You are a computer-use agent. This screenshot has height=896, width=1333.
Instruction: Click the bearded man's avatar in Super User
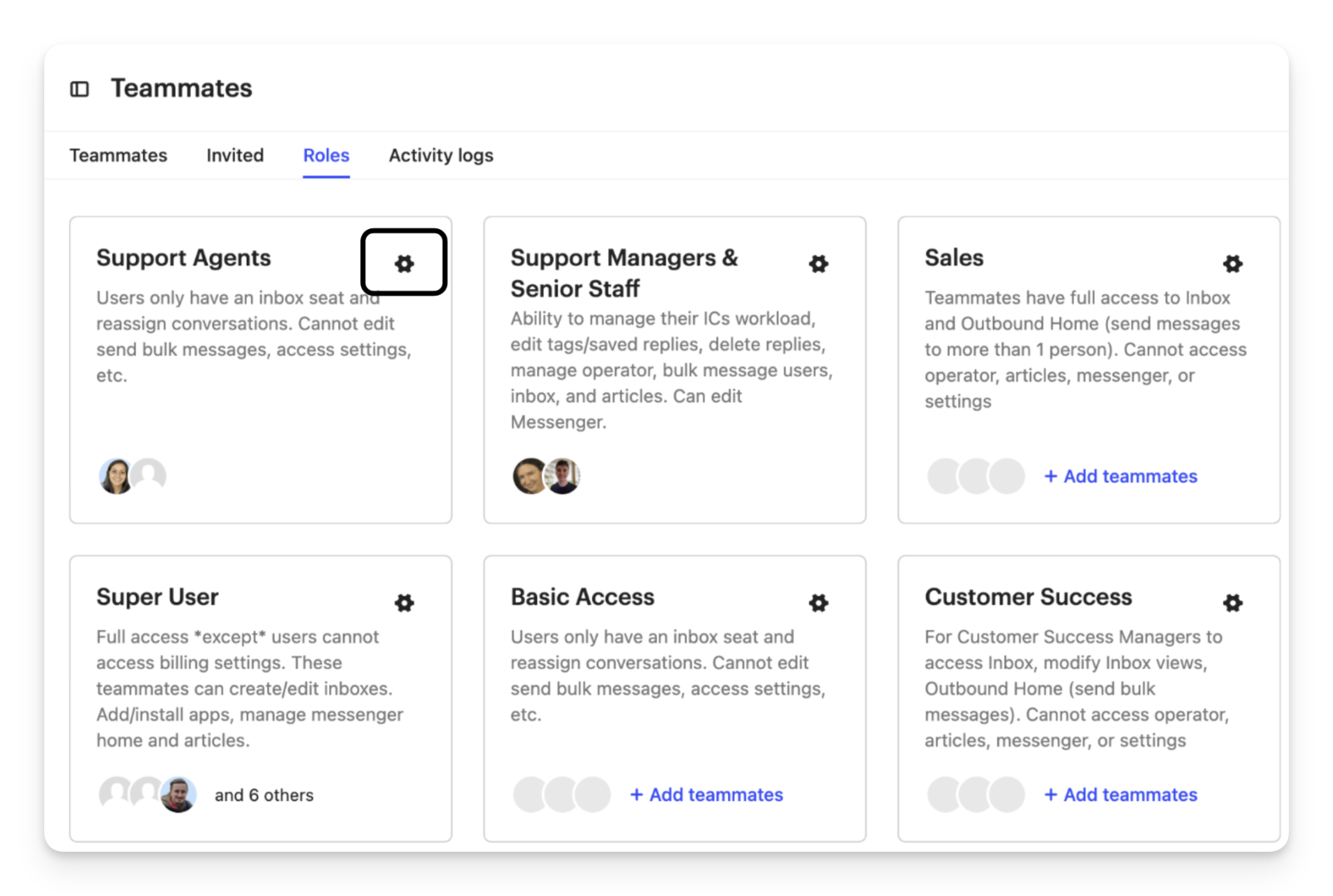[x=178, y=795]
